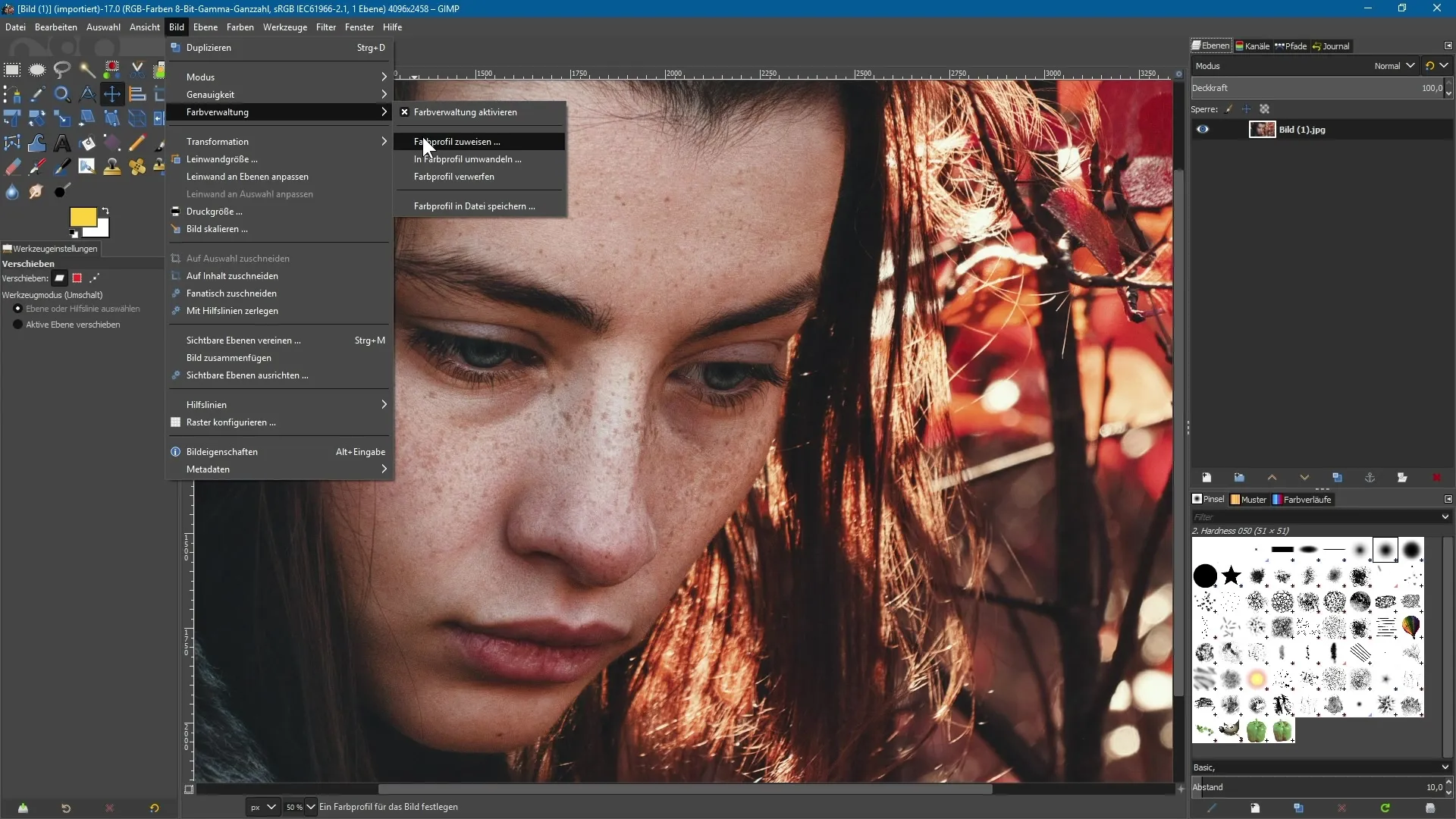Select the Color Picker eyedropper tool
The image size is (1456, 819).
pyautogui.click(x=37, y=94)
